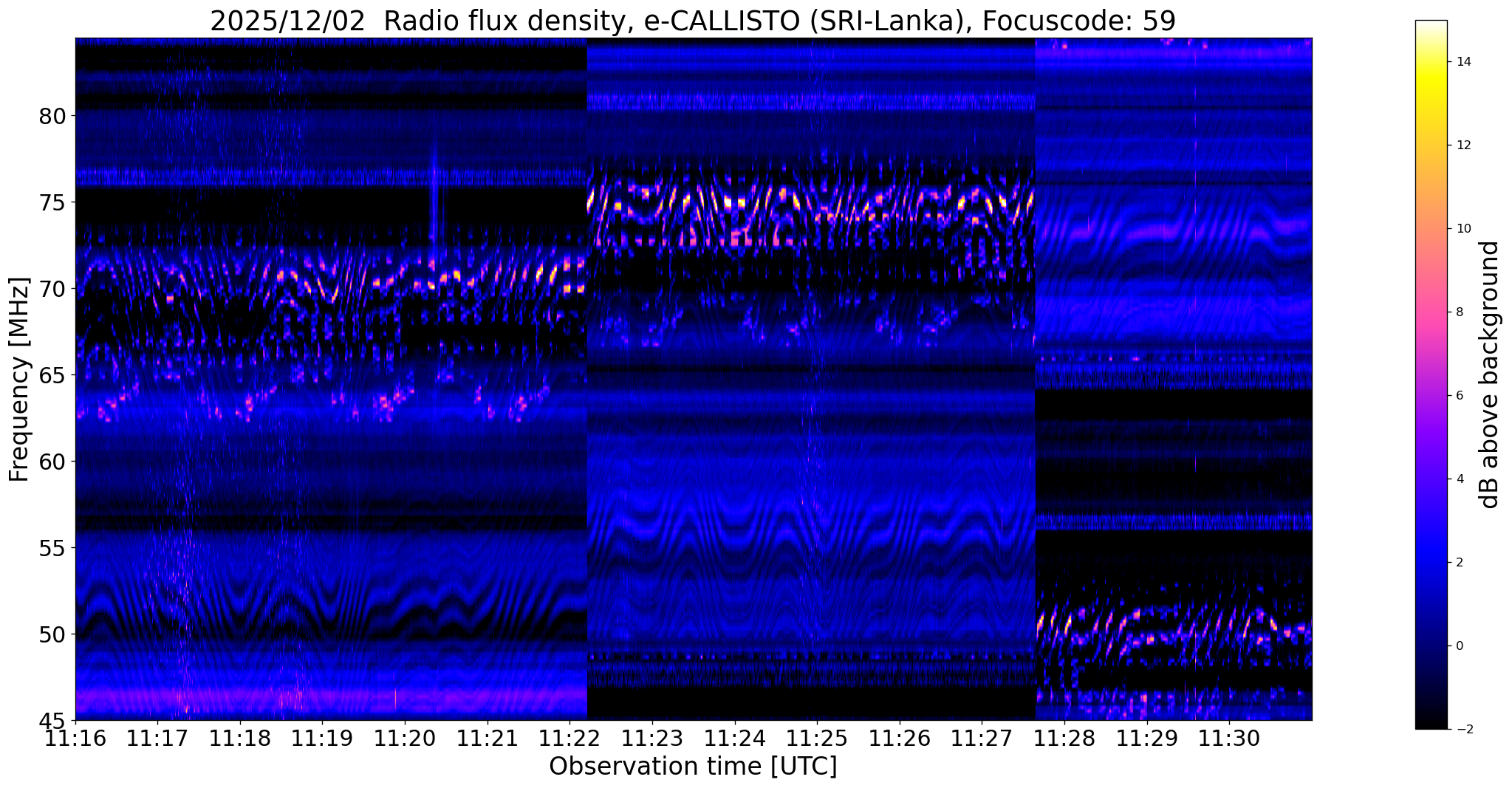Click the 11:21 time tick label
Viewport: 1512px width, 788px height.
[487, 737]
